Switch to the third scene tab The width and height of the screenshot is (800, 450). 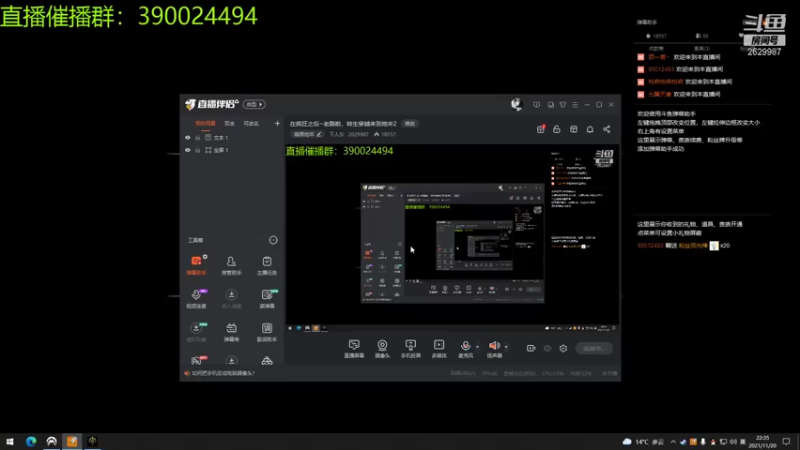251,123
